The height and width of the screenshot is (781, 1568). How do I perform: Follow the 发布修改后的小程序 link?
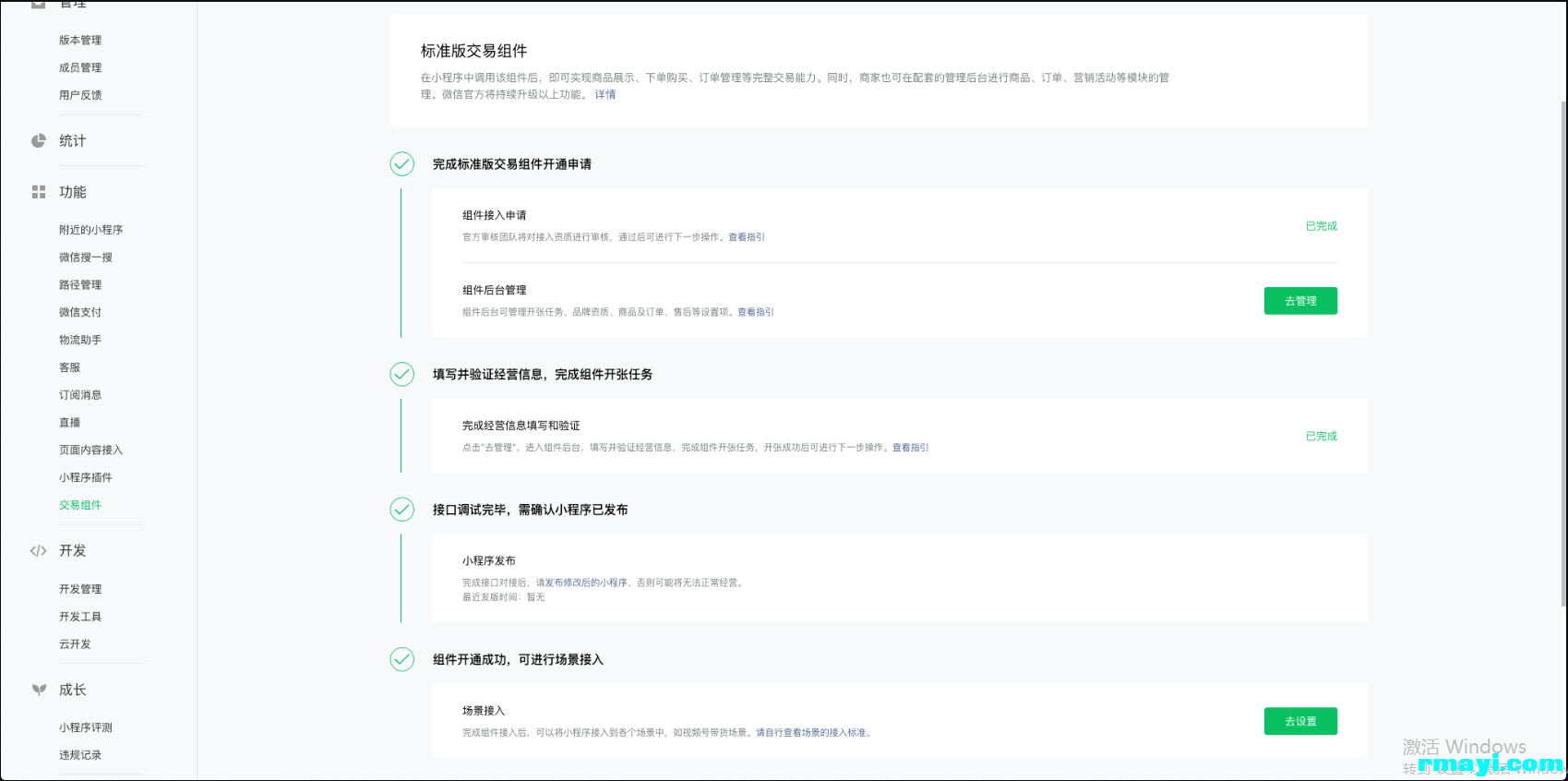[585, 583]
